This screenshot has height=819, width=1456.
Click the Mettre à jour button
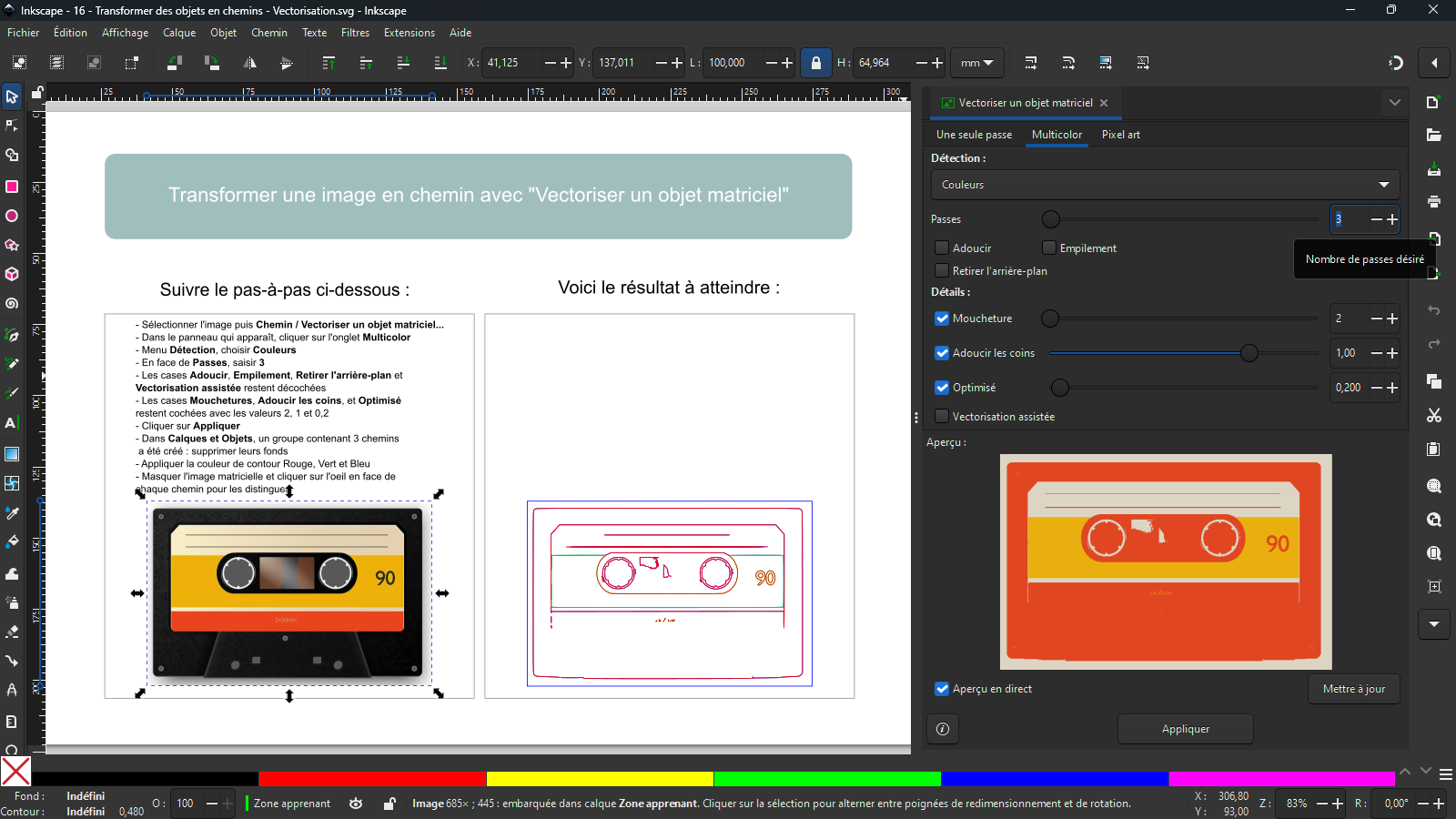click(1353, 689)
